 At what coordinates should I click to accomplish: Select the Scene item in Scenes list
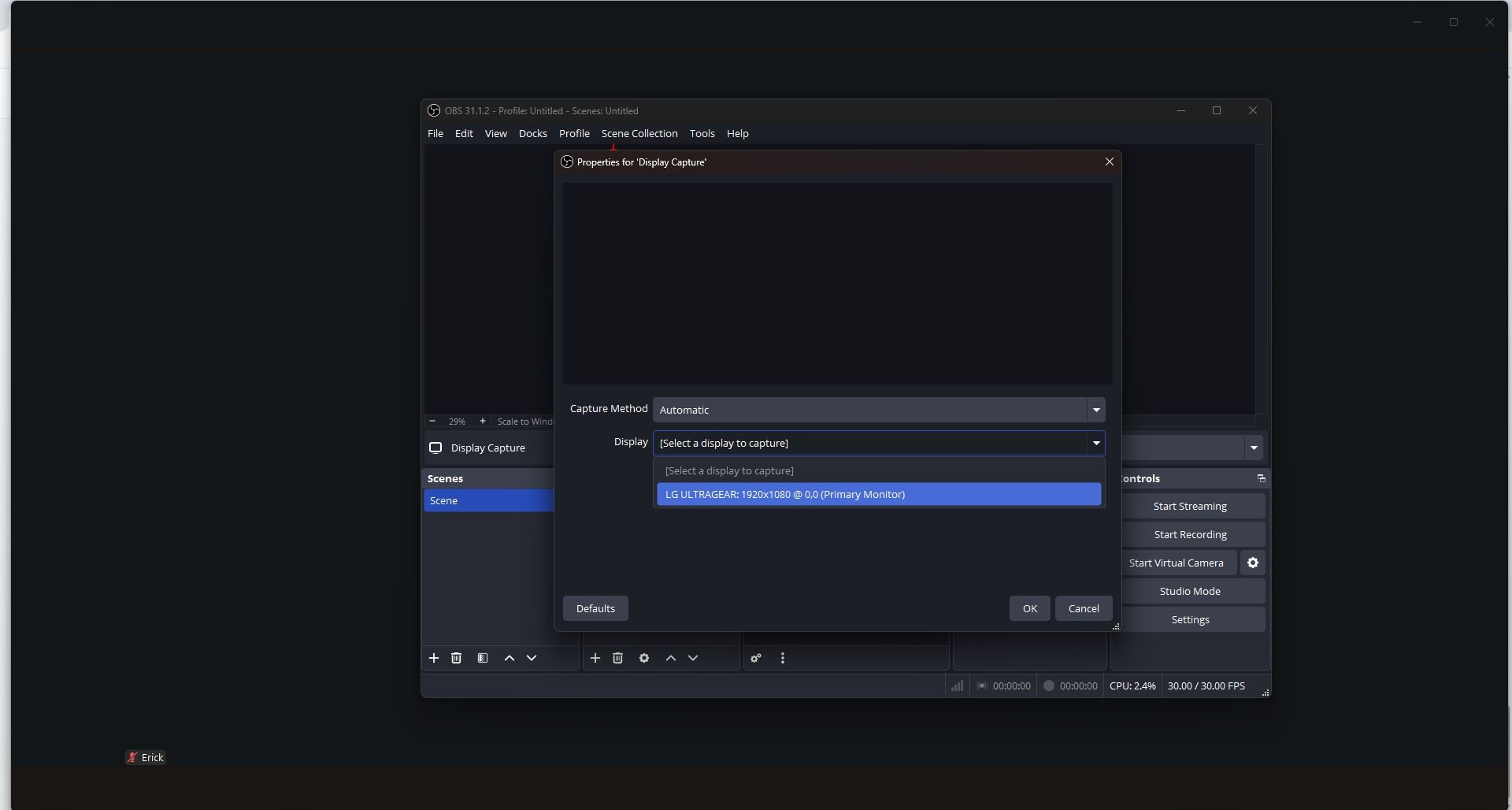(489, 500)
